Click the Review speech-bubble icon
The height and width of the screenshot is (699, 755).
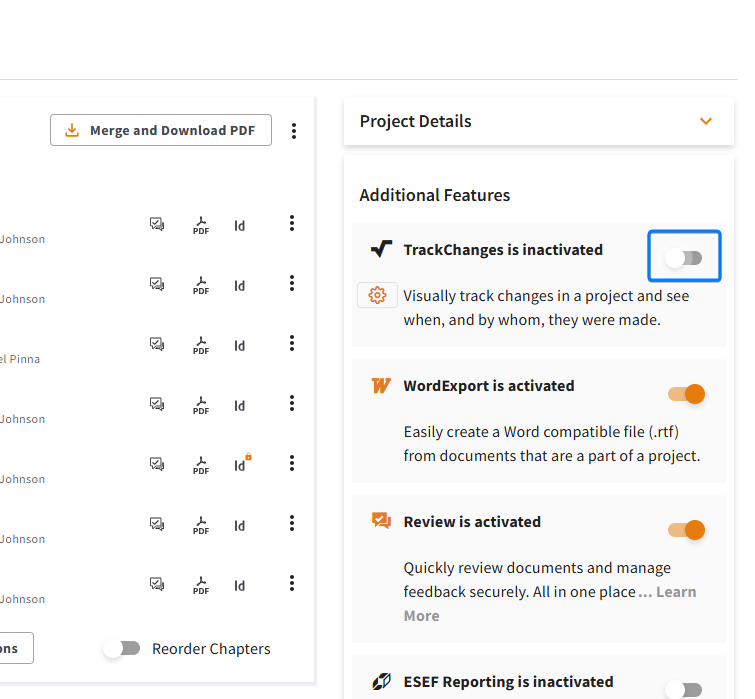381,521
